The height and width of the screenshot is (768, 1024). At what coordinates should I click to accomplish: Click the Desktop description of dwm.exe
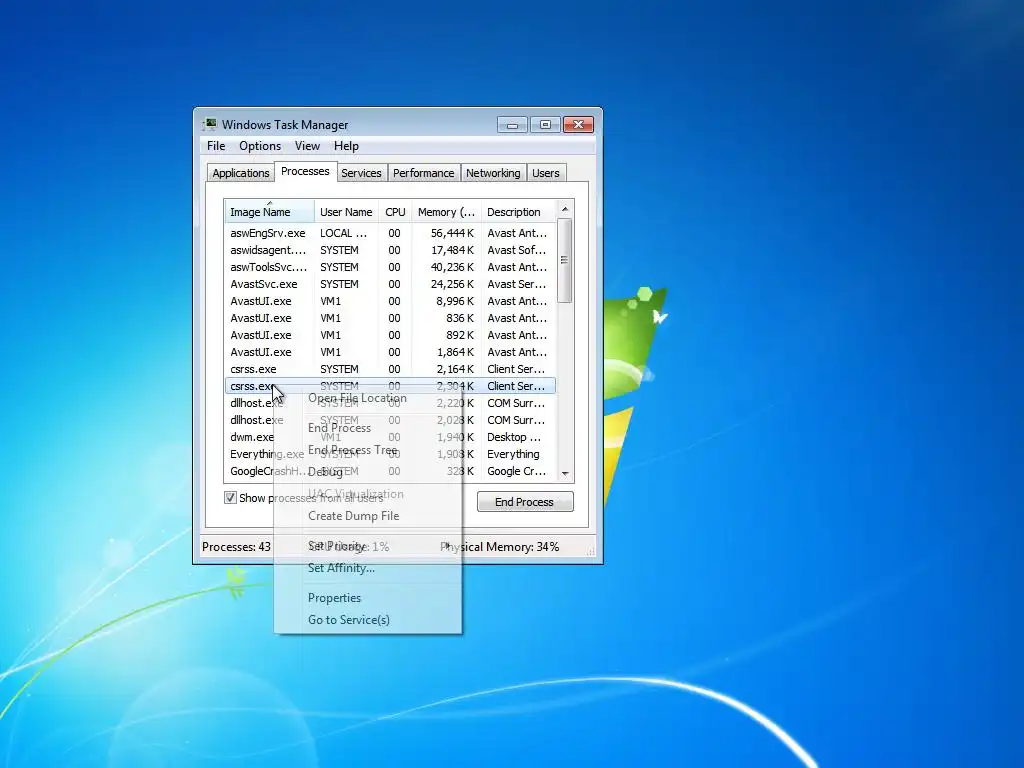pyautogui.click(x=514, y=437)
